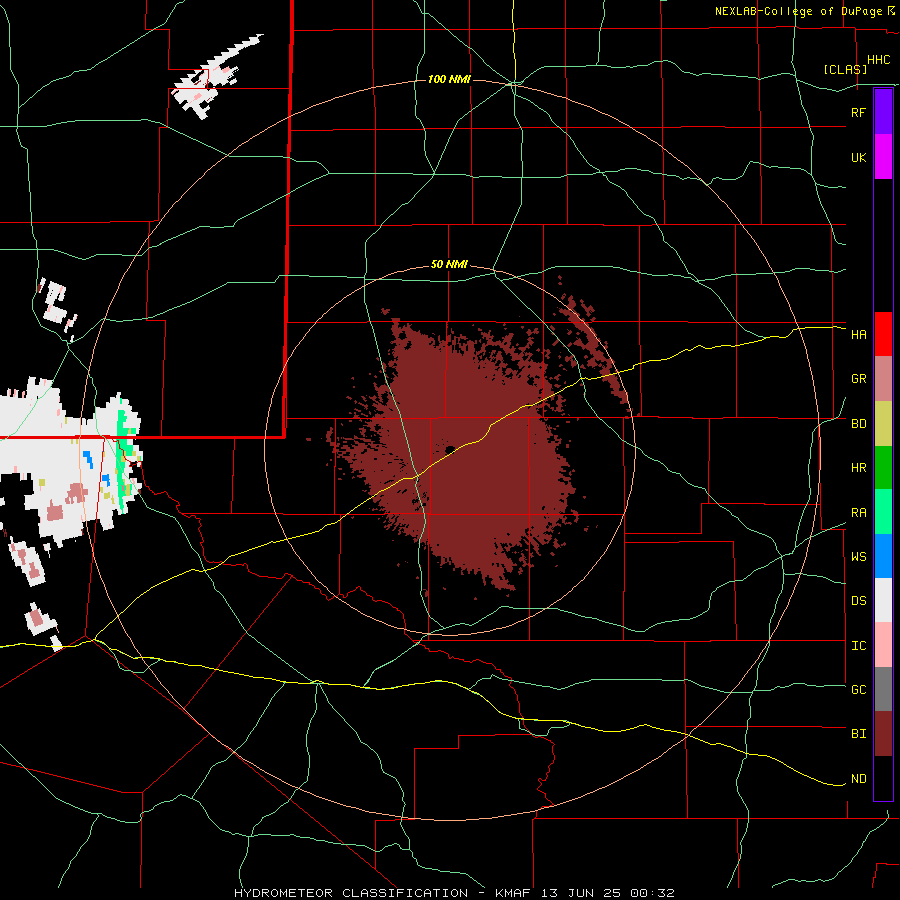Image resolution: width=900 pixels, height=900 pixels.
Task: Click the HR legend label
Action: 858,468
